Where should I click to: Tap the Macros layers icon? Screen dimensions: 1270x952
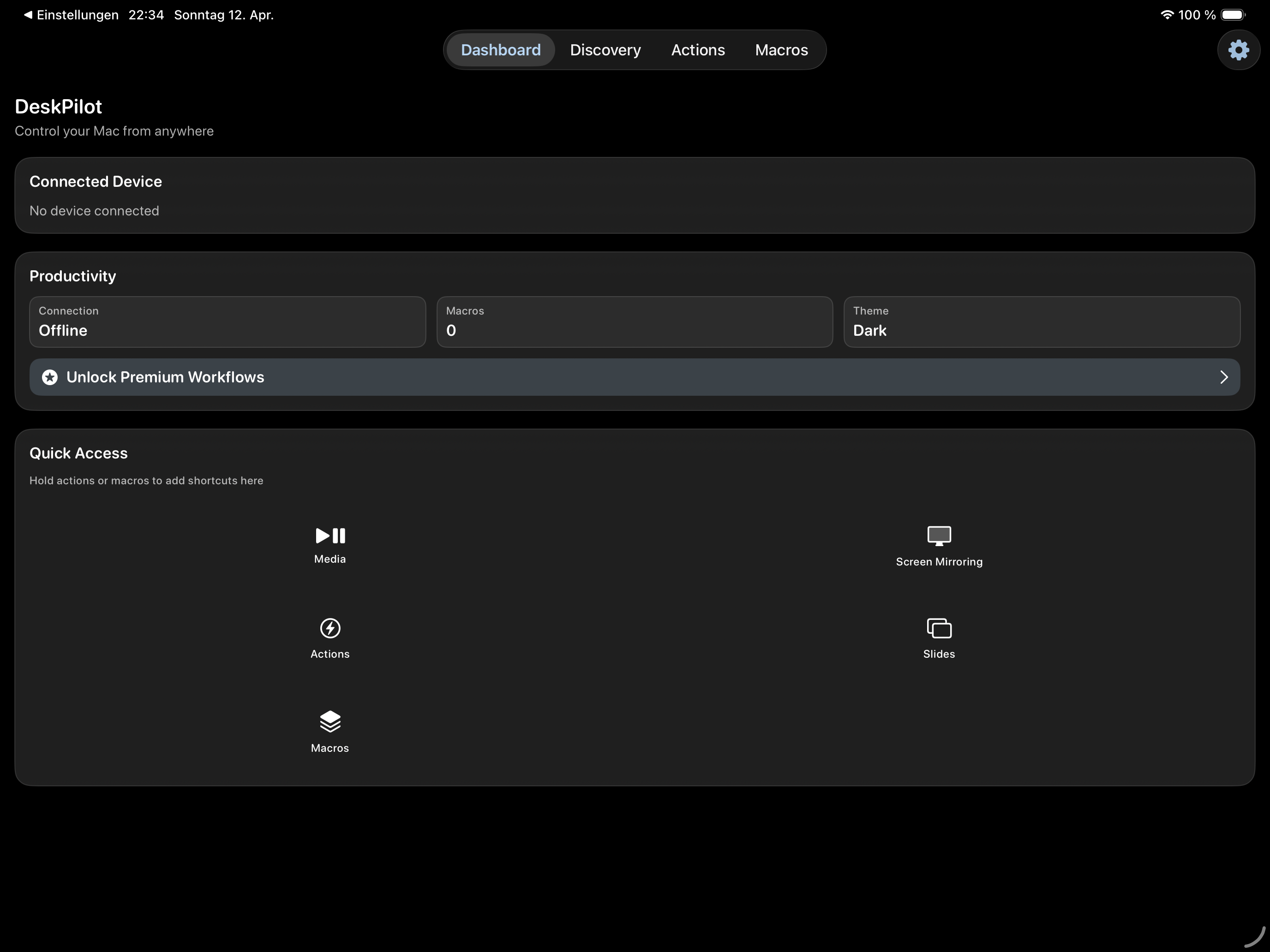[330, 721]
